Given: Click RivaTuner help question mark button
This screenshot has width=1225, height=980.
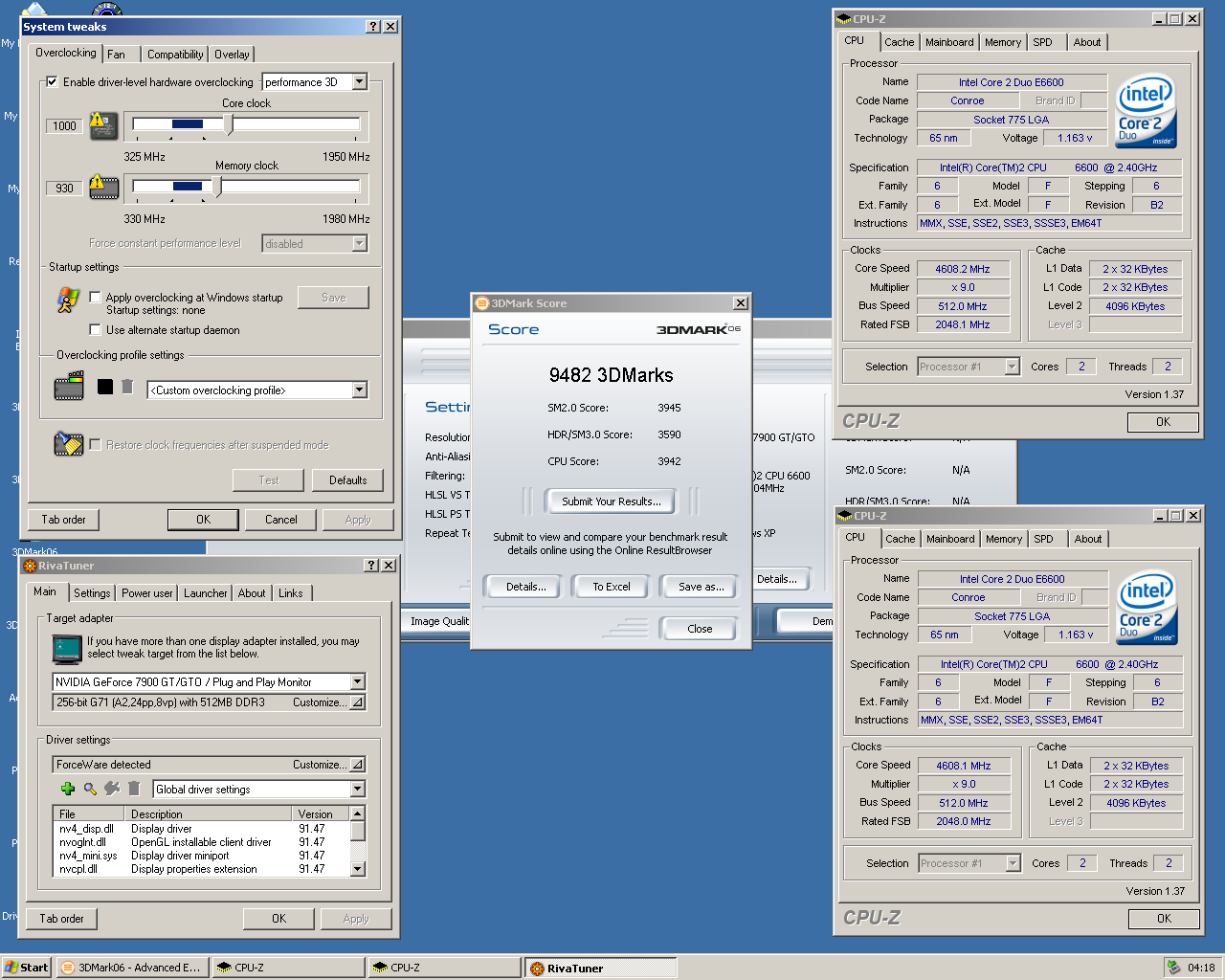Looking at the screenshot, I should (372, 566).
